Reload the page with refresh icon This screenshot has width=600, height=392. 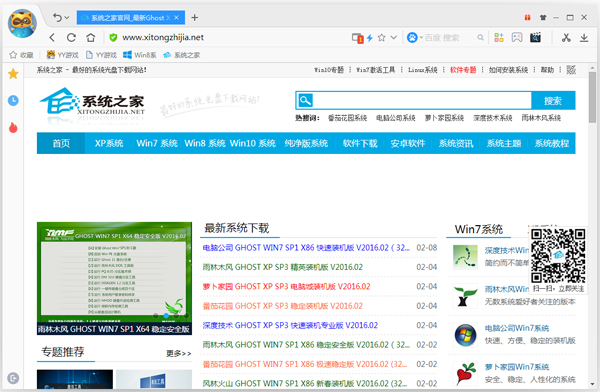(71, 38)
